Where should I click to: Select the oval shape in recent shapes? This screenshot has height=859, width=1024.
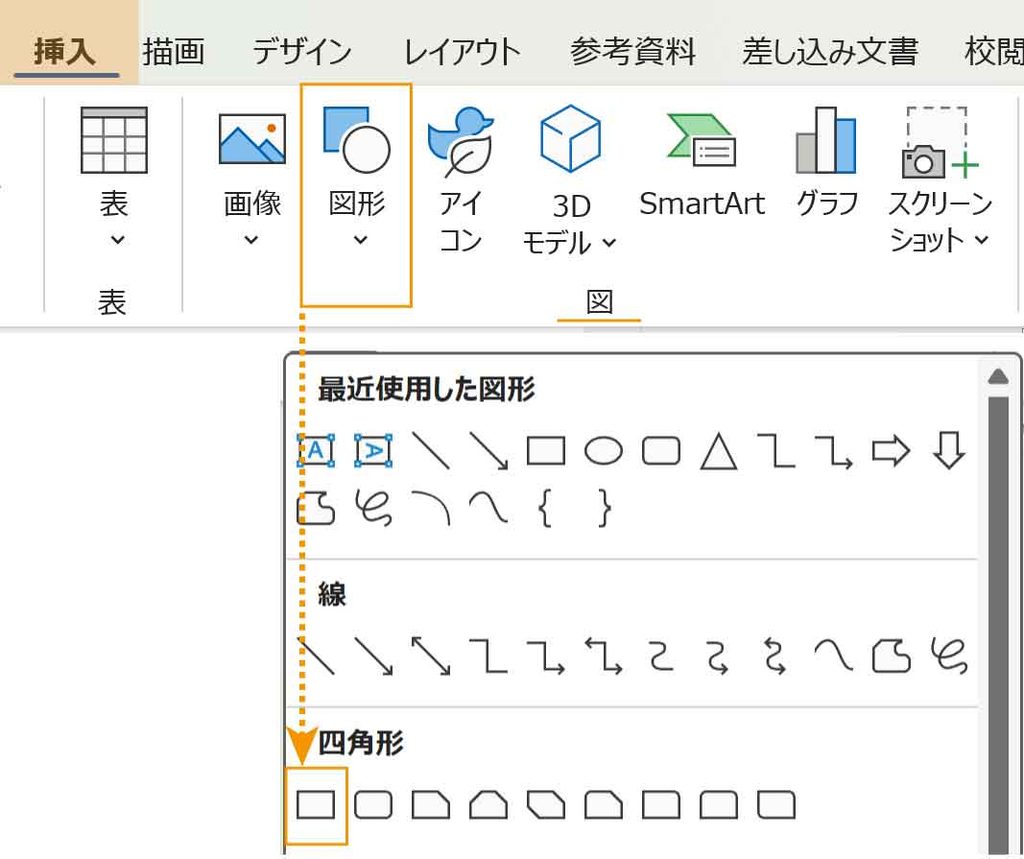(603, 451)
